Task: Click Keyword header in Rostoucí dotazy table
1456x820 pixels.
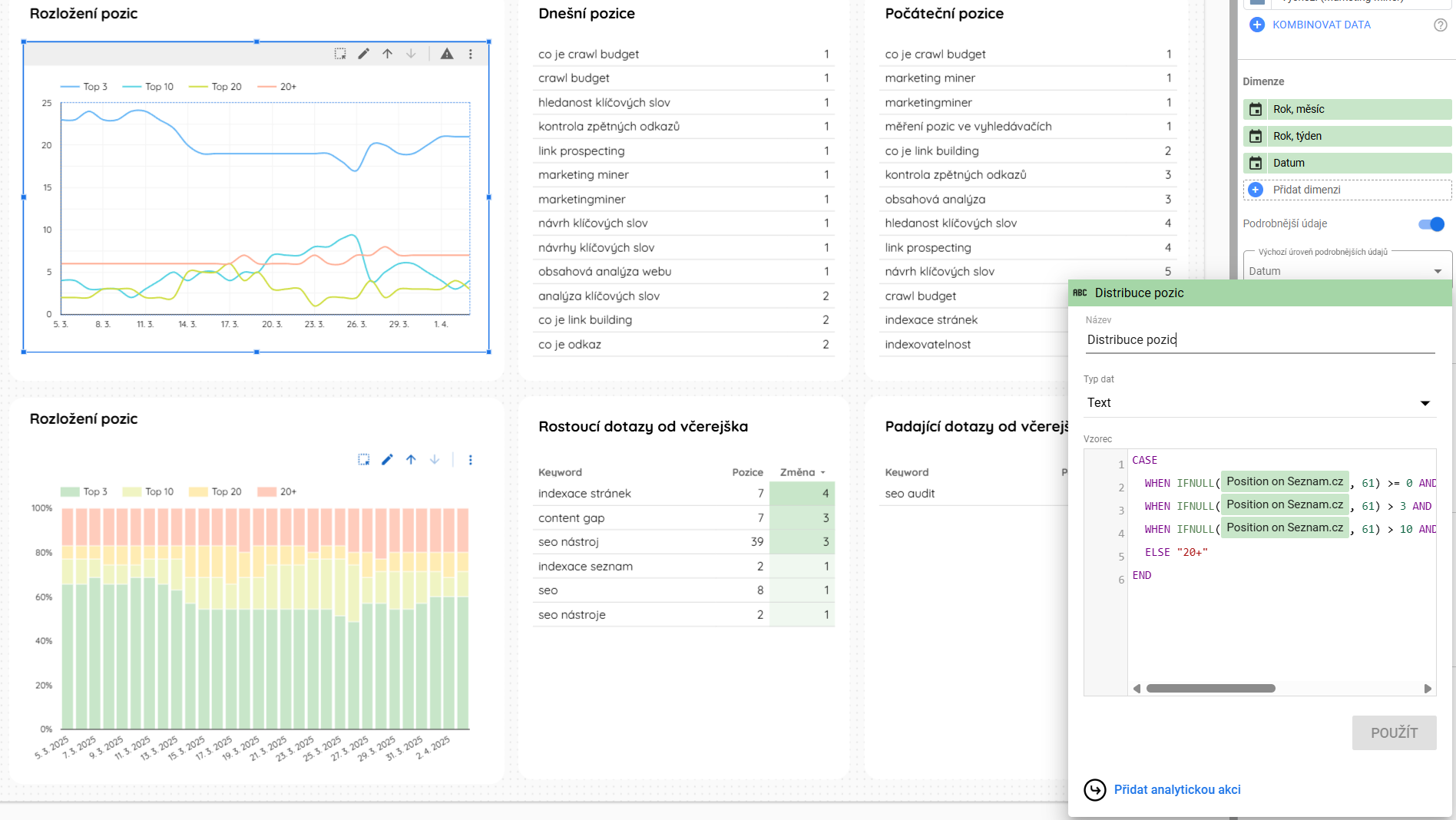Action: pos(560,472)
